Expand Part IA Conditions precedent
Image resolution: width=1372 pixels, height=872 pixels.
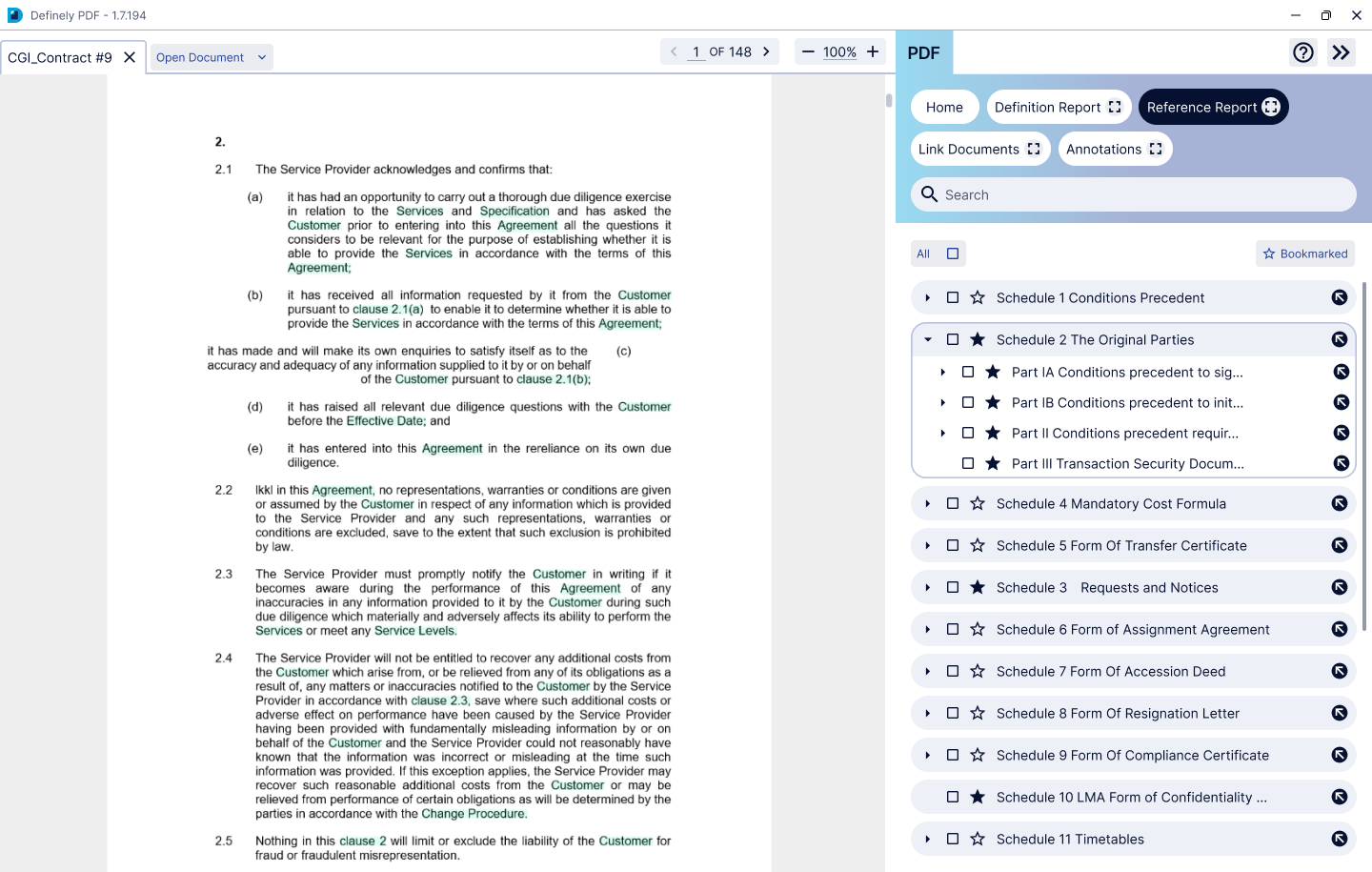point(943,372)
